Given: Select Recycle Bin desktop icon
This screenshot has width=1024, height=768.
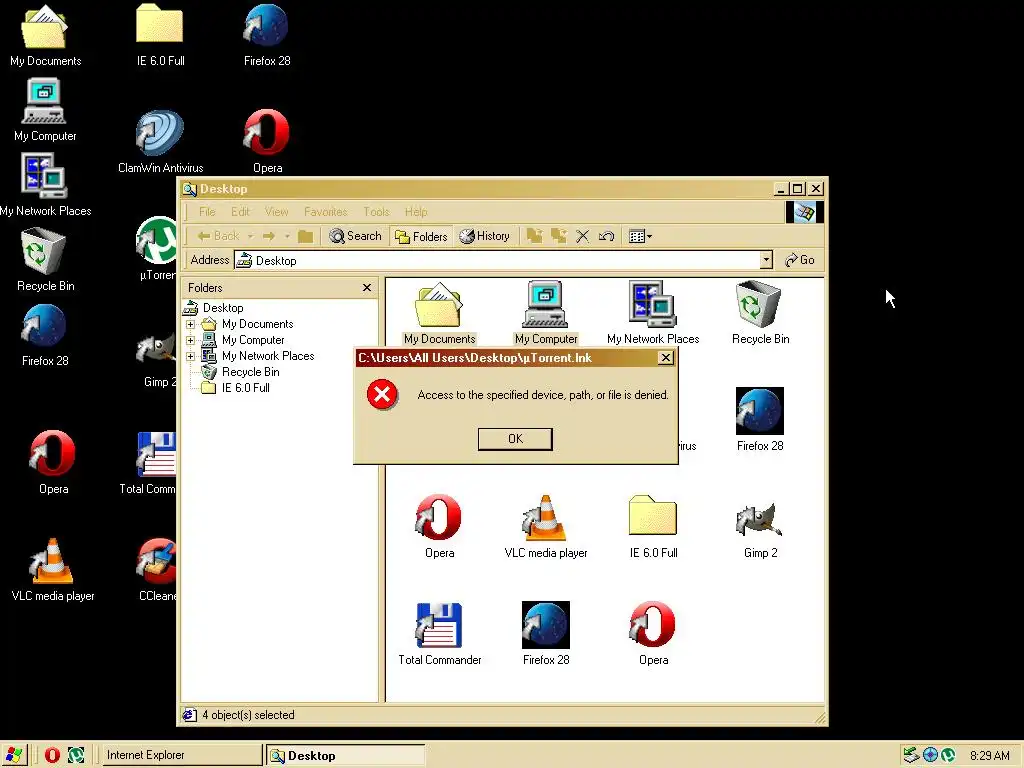Looking at the screenshot, I should (45, 259).
